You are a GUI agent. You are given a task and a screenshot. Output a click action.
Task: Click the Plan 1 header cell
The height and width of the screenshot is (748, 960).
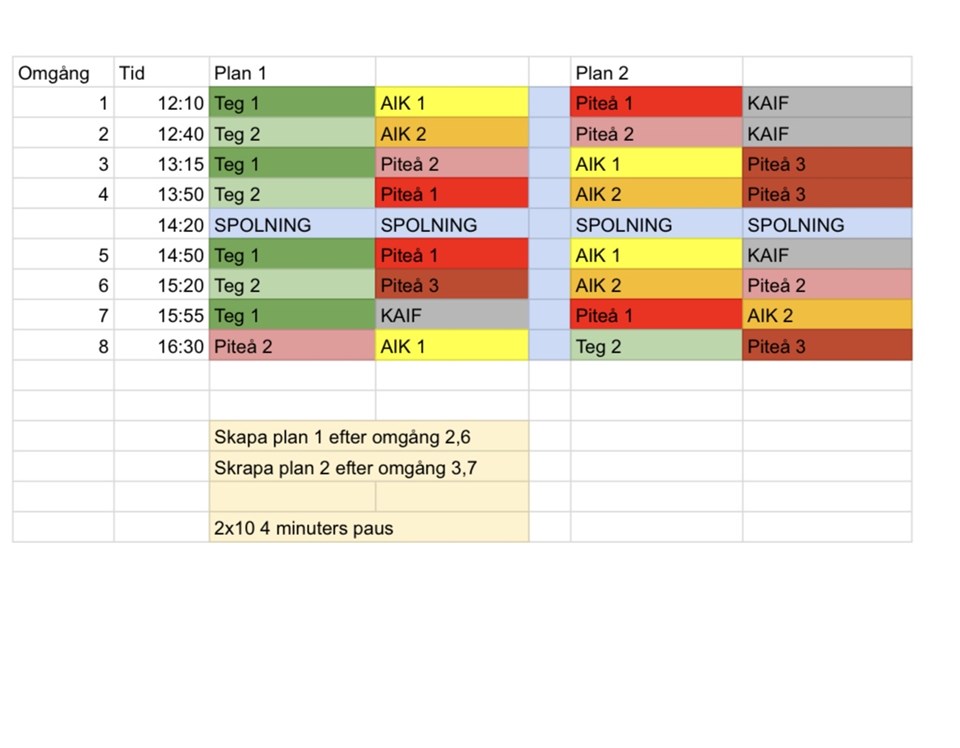(292, 73)
